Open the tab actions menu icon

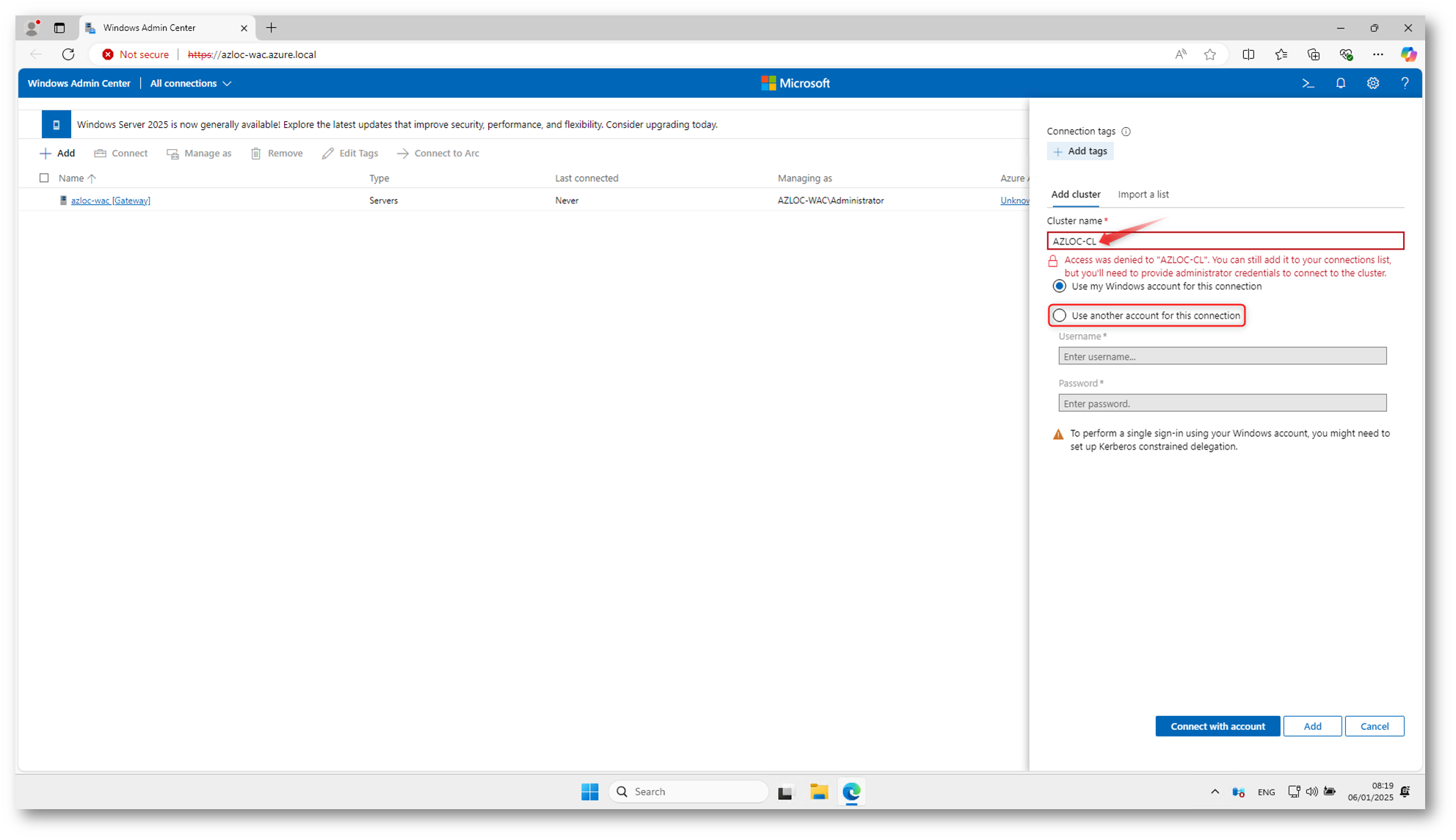(59, 28)
